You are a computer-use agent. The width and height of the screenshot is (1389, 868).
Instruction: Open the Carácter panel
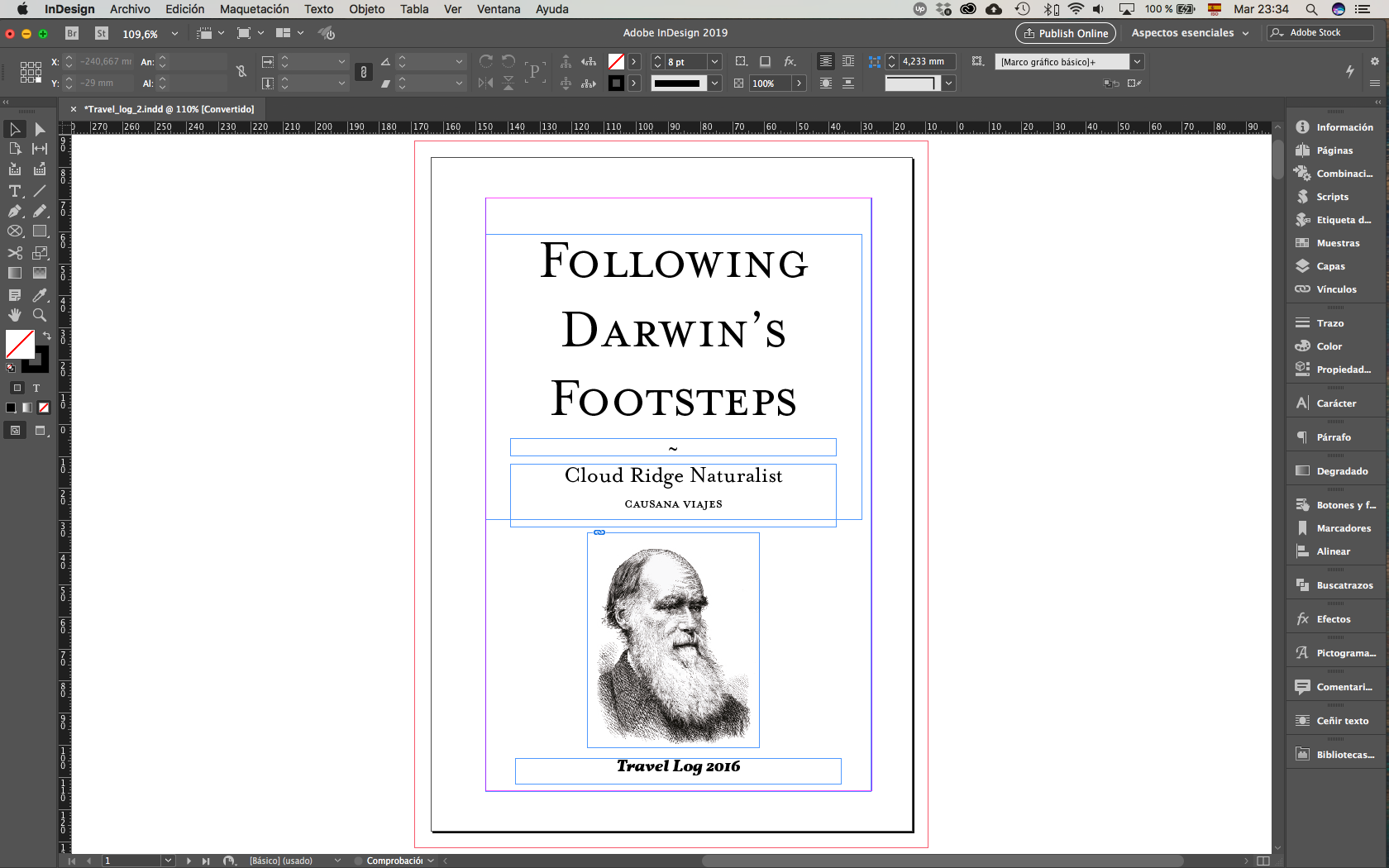pyautogui.click(x=1336, y=403)
